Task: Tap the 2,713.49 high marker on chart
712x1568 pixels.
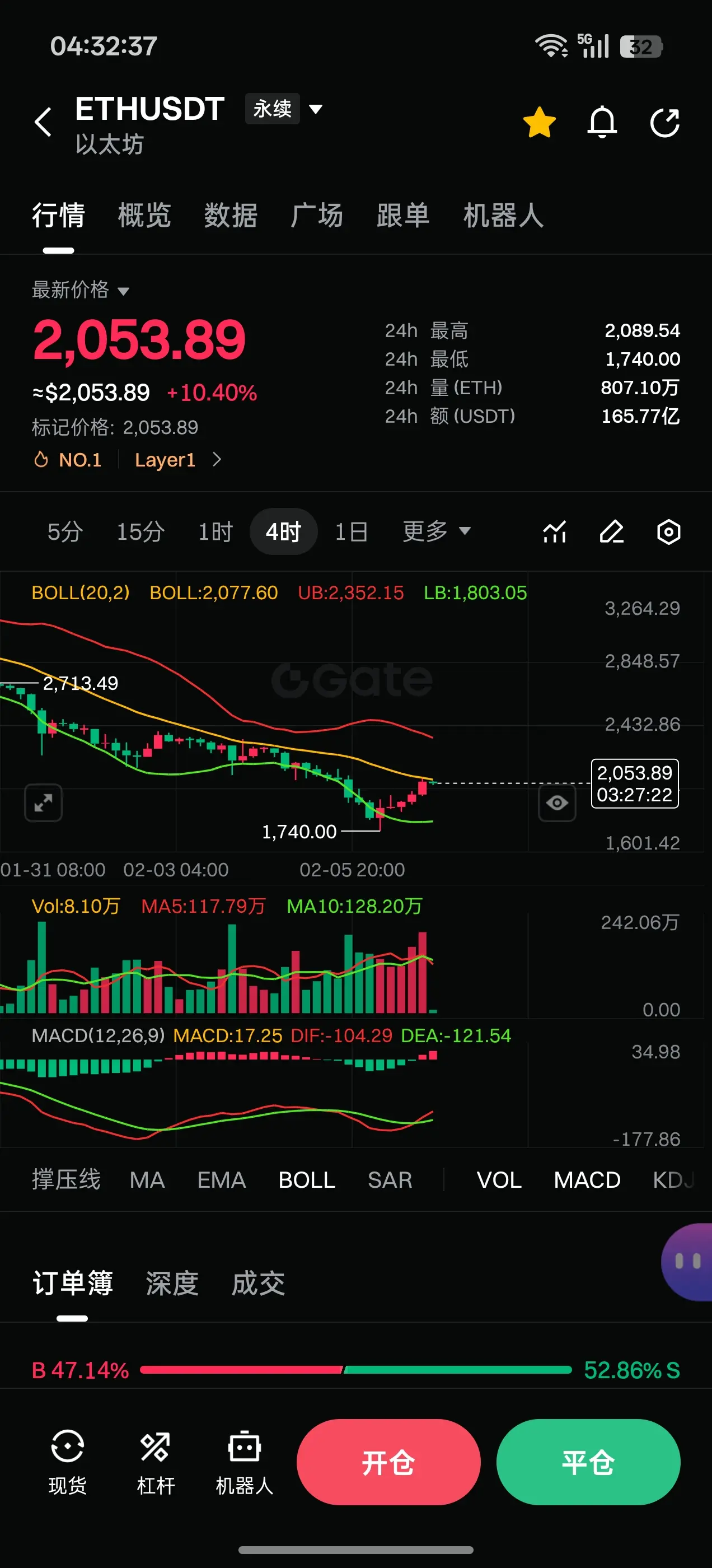Action: pos(81,683)
